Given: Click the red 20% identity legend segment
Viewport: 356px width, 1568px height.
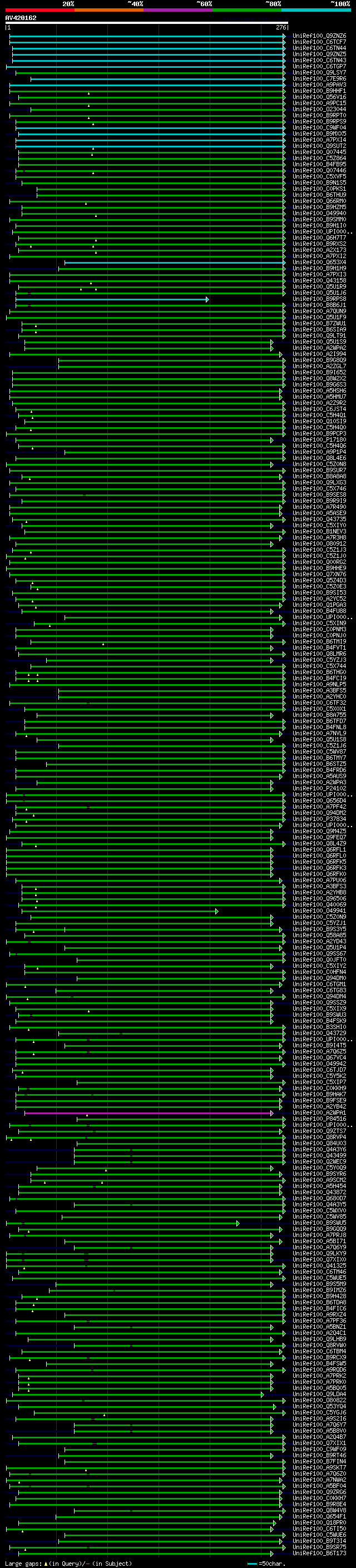Looking at the screenshot, I should click(x=39, y=10).
